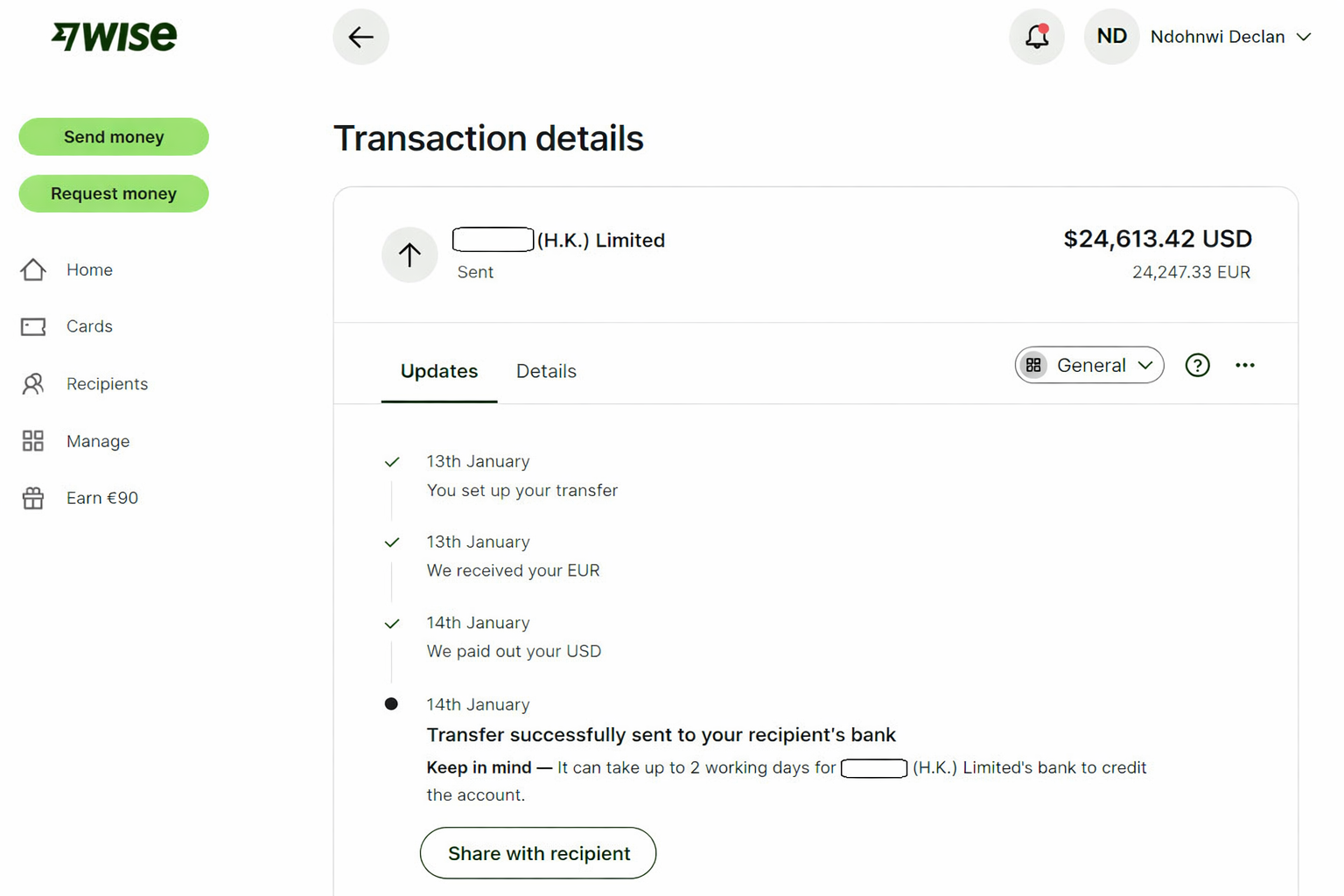Switch to the Details tab
This screenshot has height=896, width=1344.
tap(545, 371)
